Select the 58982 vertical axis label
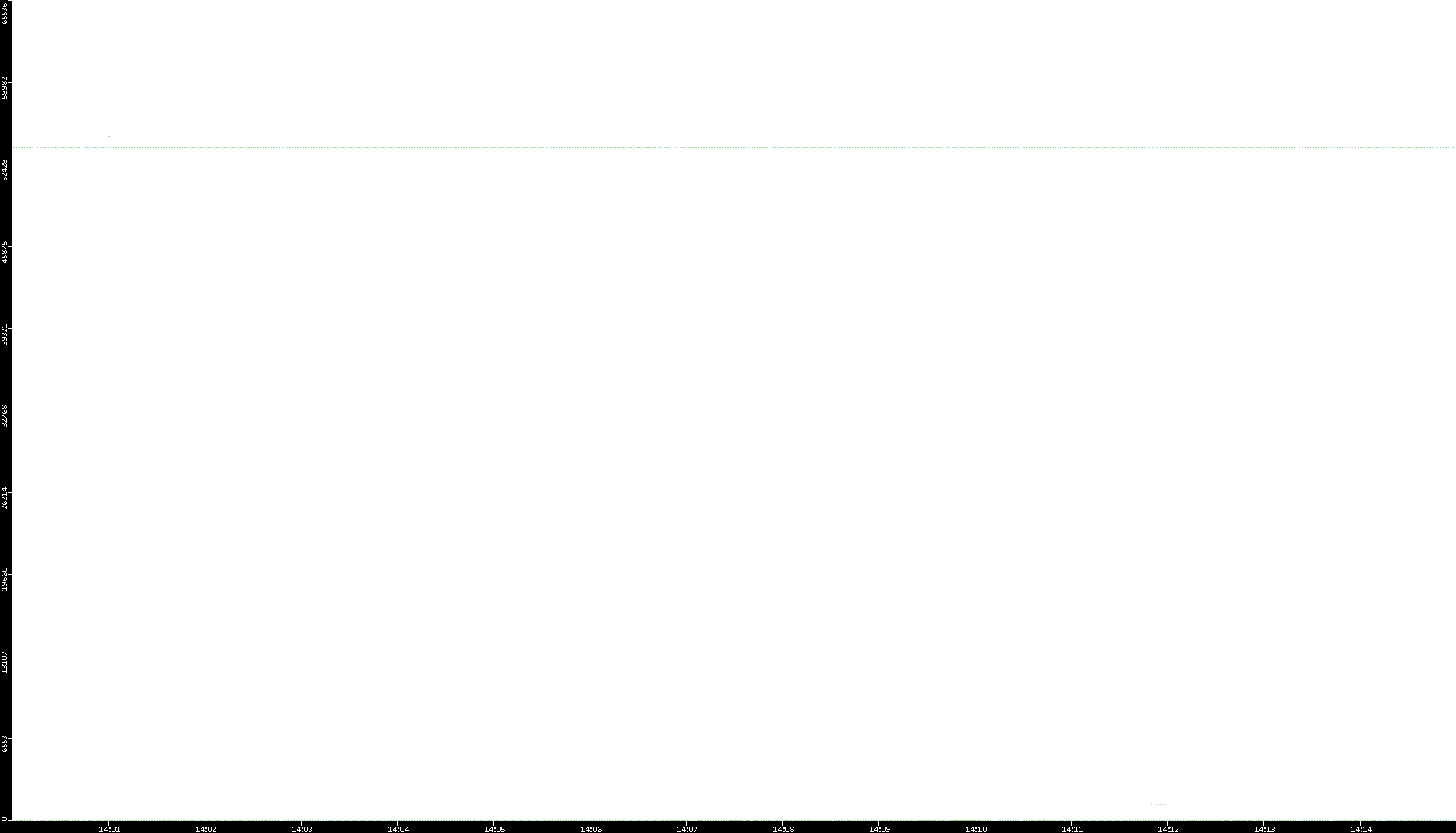Image resolution: width=1456 pixels, height=833 pixels. click(5, 87)
